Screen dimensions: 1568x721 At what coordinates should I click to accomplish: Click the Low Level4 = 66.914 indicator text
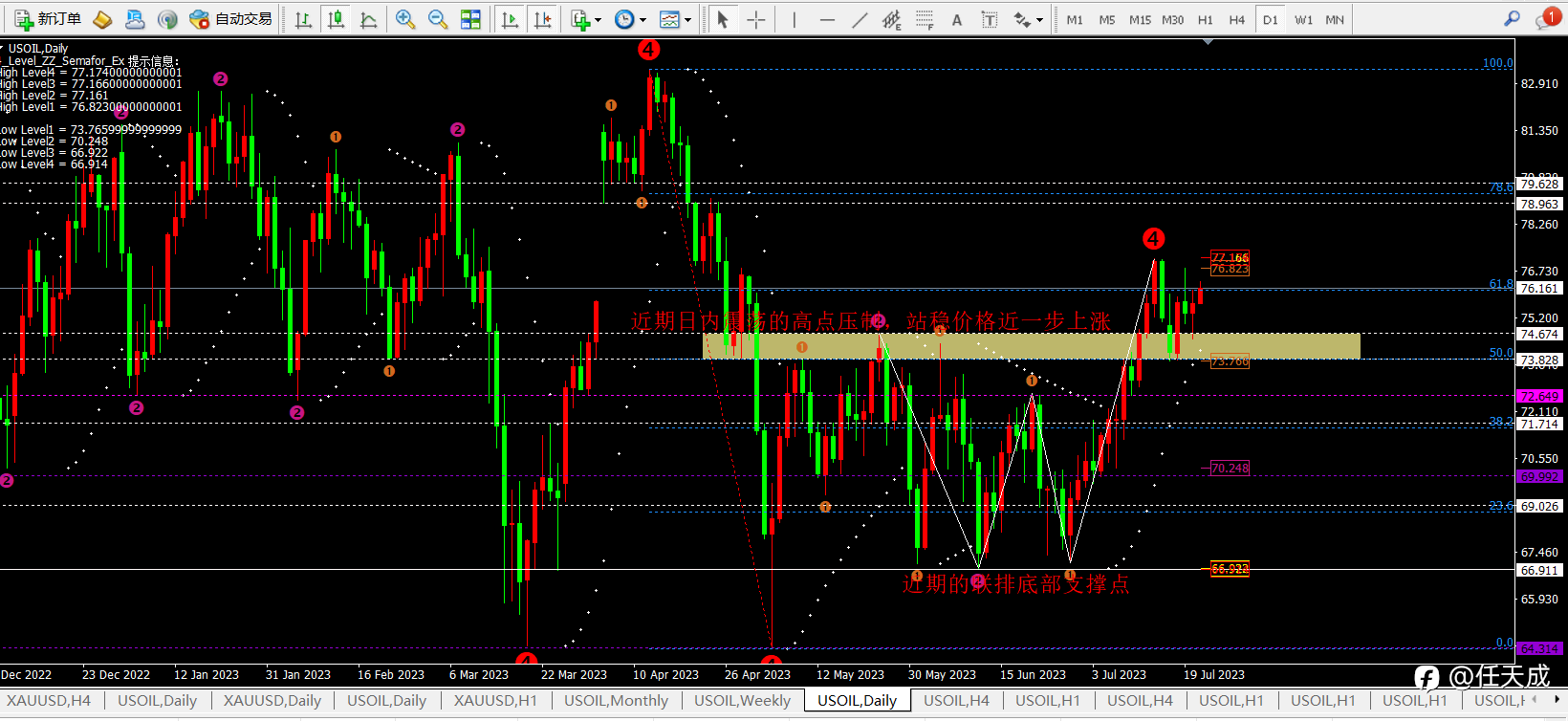[54, 164]
